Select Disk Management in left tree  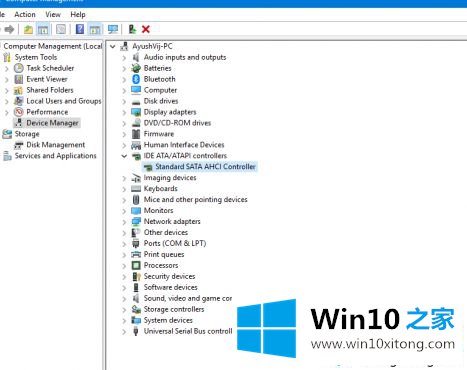coord(56,145)
